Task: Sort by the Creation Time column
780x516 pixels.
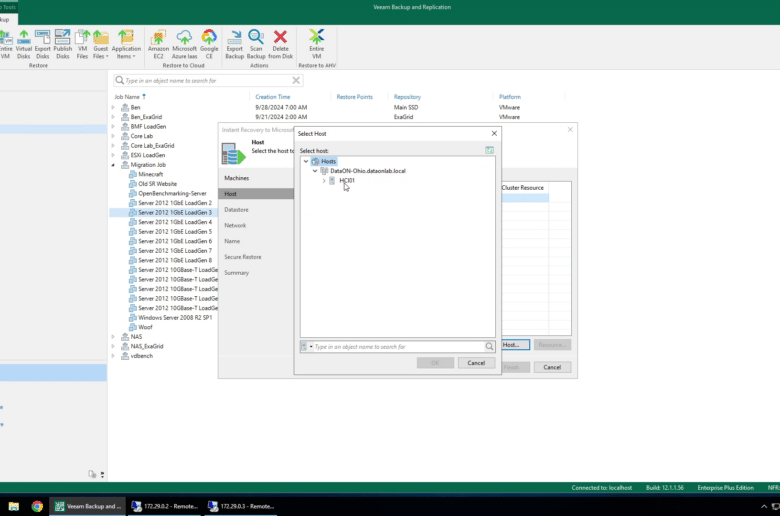Action: point(273,97)
